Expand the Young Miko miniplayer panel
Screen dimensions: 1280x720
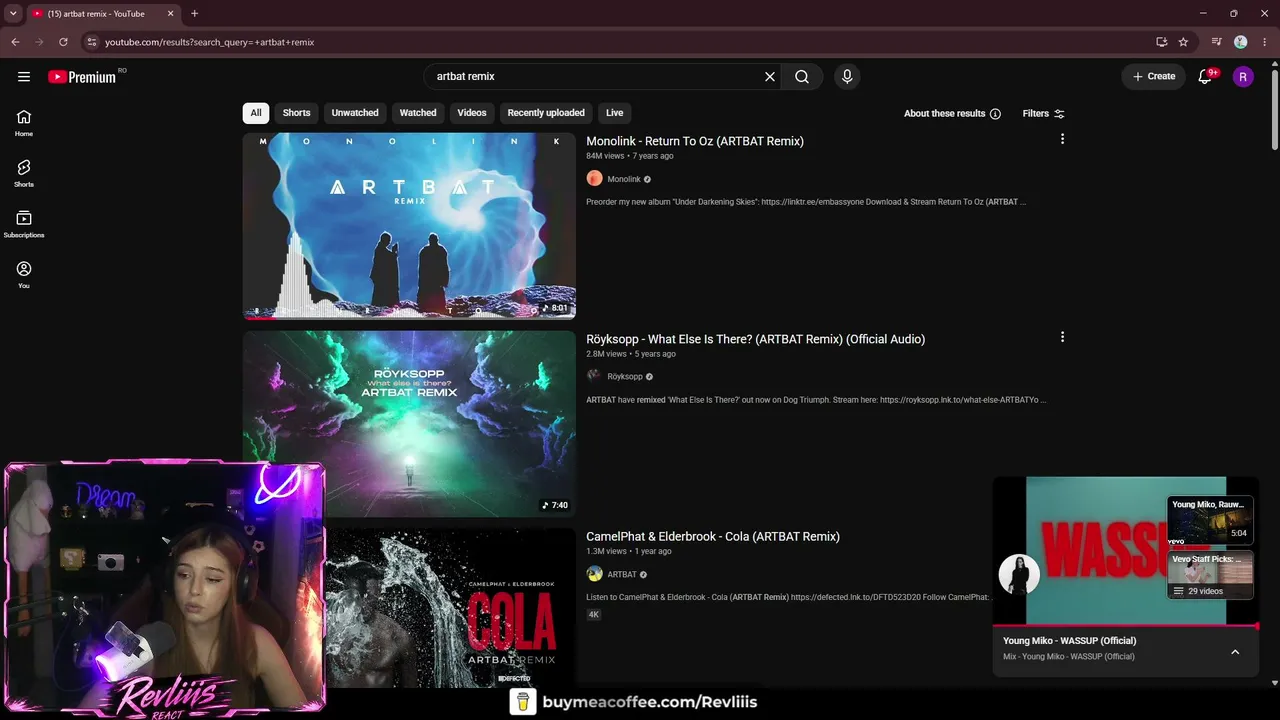(x=1235, y=652)
